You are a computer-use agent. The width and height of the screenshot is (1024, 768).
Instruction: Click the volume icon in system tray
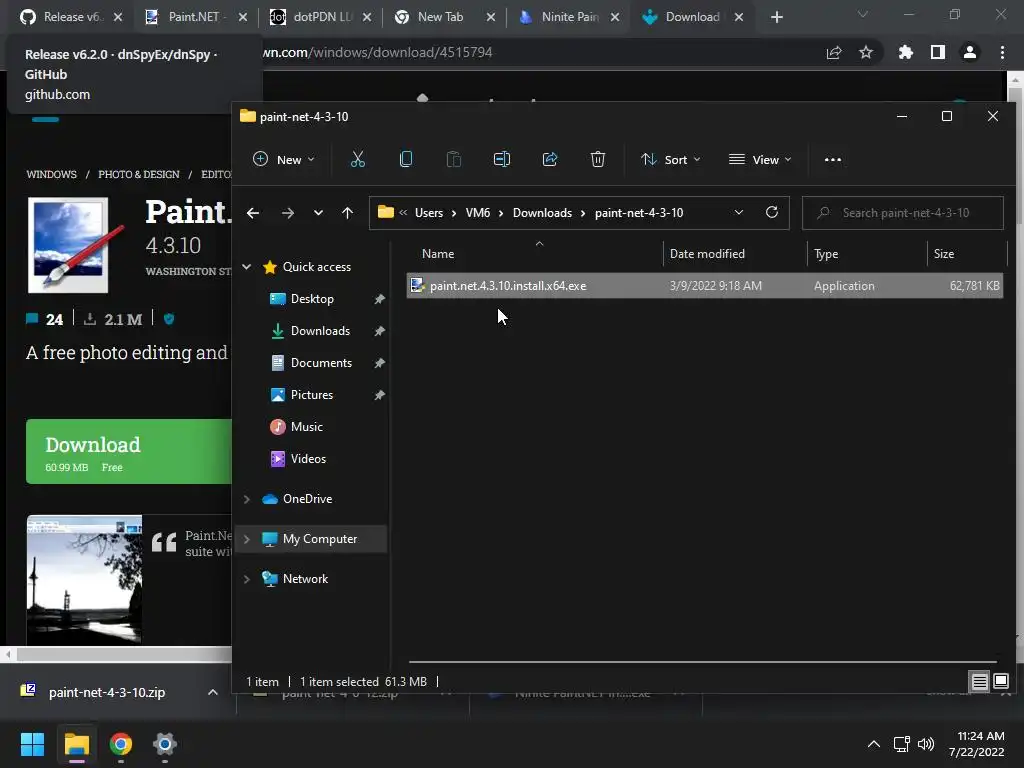click(x=926, y=744)
